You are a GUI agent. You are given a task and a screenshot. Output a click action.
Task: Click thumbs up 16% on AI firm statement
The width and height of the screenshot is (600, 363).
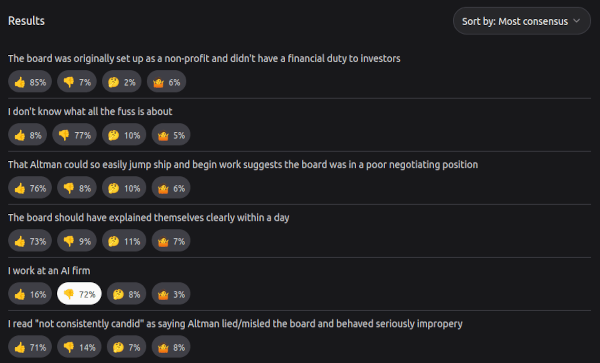click(x=30, y=294)
